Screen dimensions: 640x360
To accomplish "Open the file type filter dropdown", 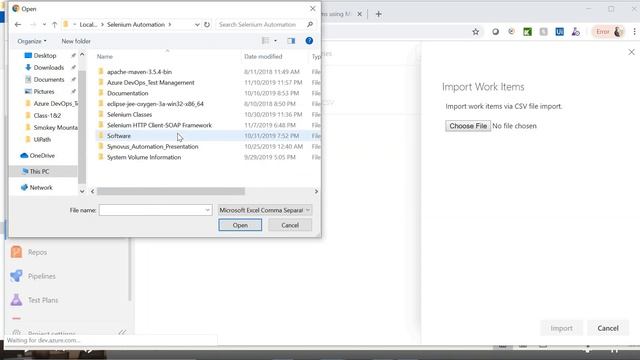I will pyautogui.click(x=264, y=210).
